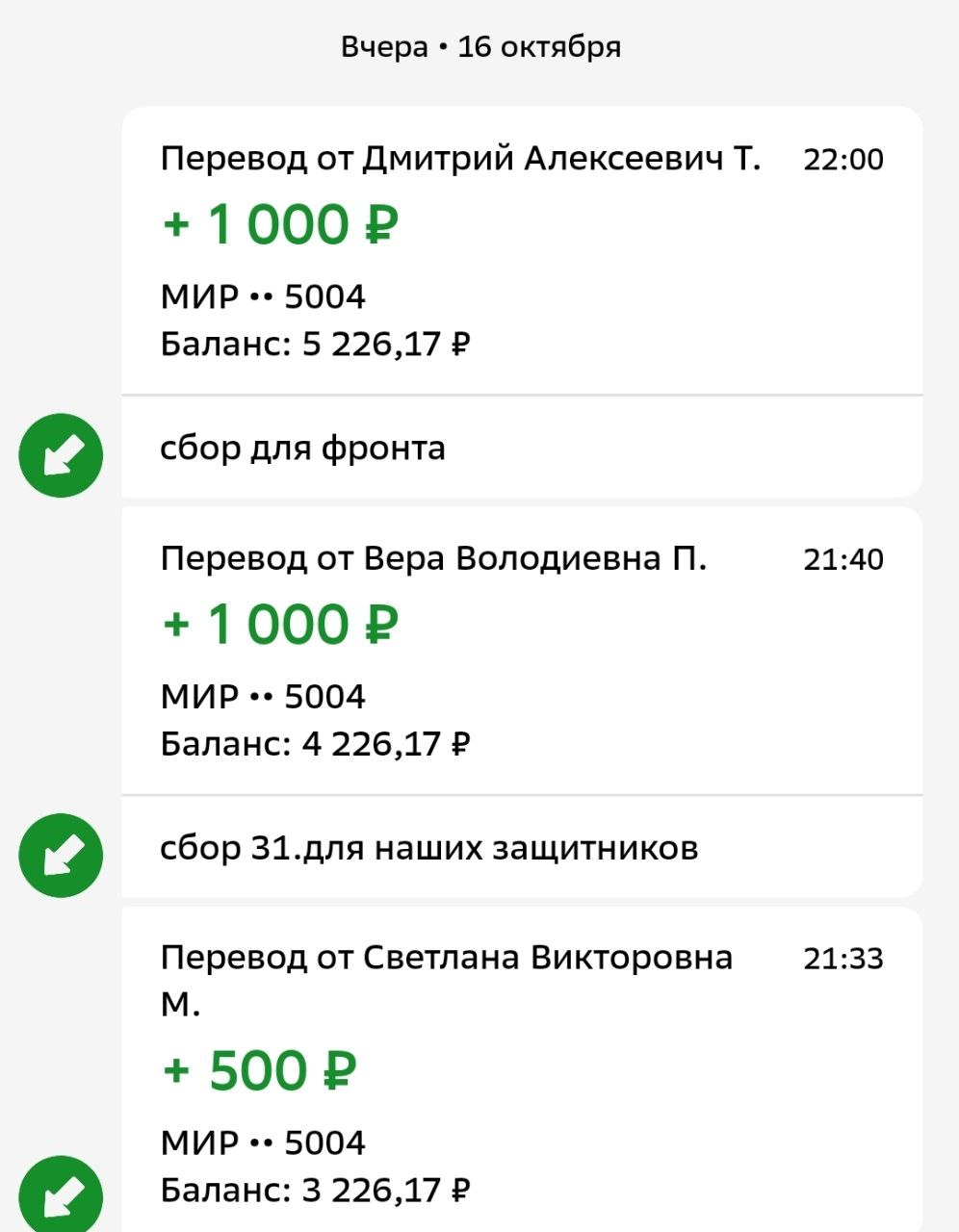Click the 21:40 timestamp
Screen dimensions: 959x1232
(x=842, y=559)
